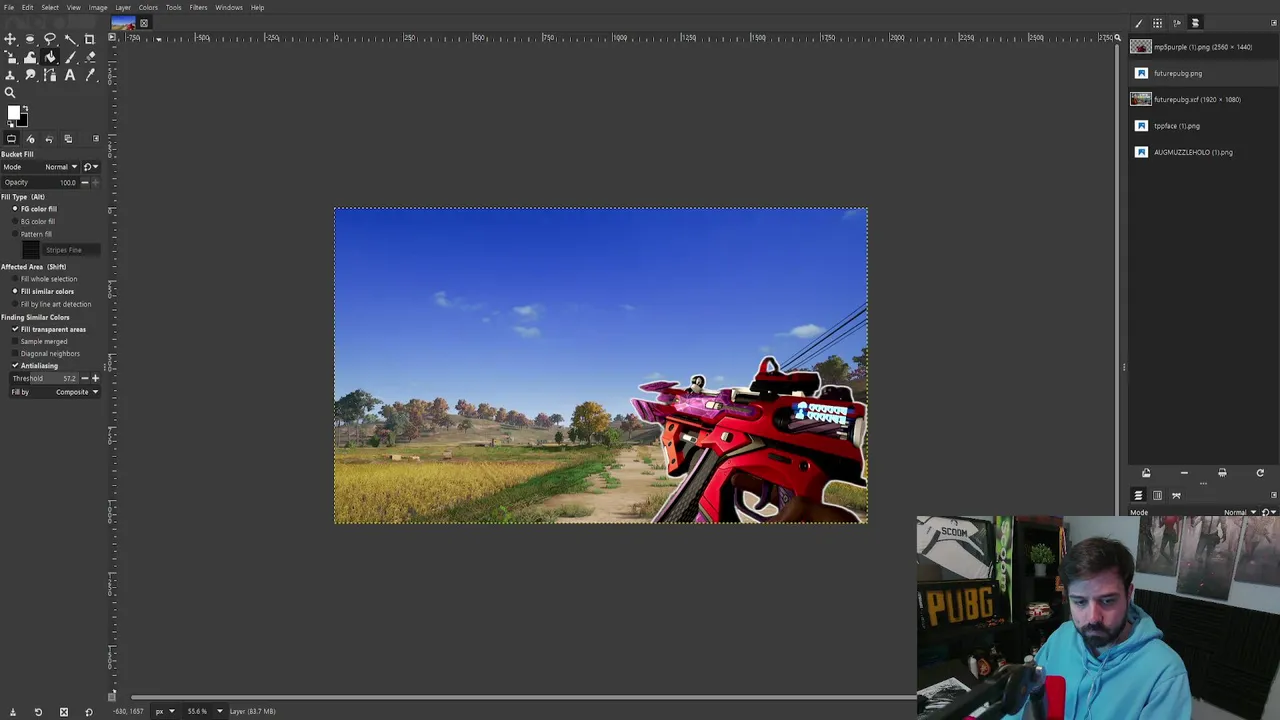The width and height of the screenshot is (1280, 720).
Task: Select the Paths tool
Action: (50, 75)
